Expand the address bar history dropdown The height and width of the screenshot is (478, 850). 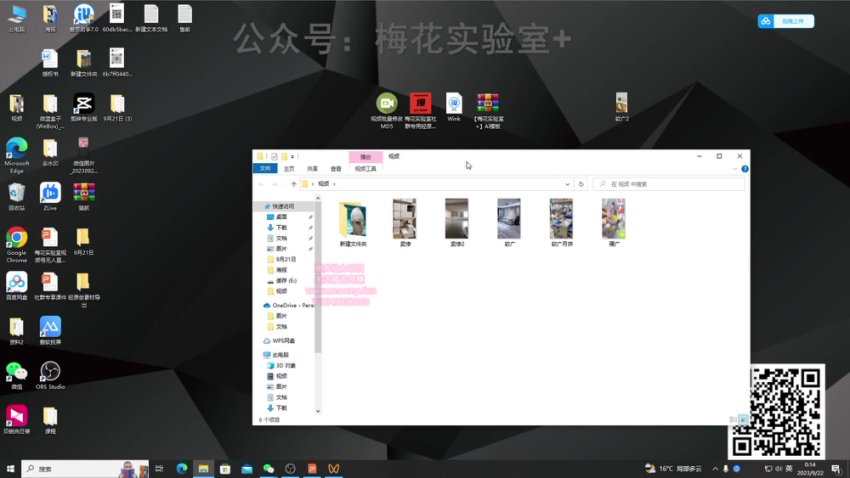[569, 184]
